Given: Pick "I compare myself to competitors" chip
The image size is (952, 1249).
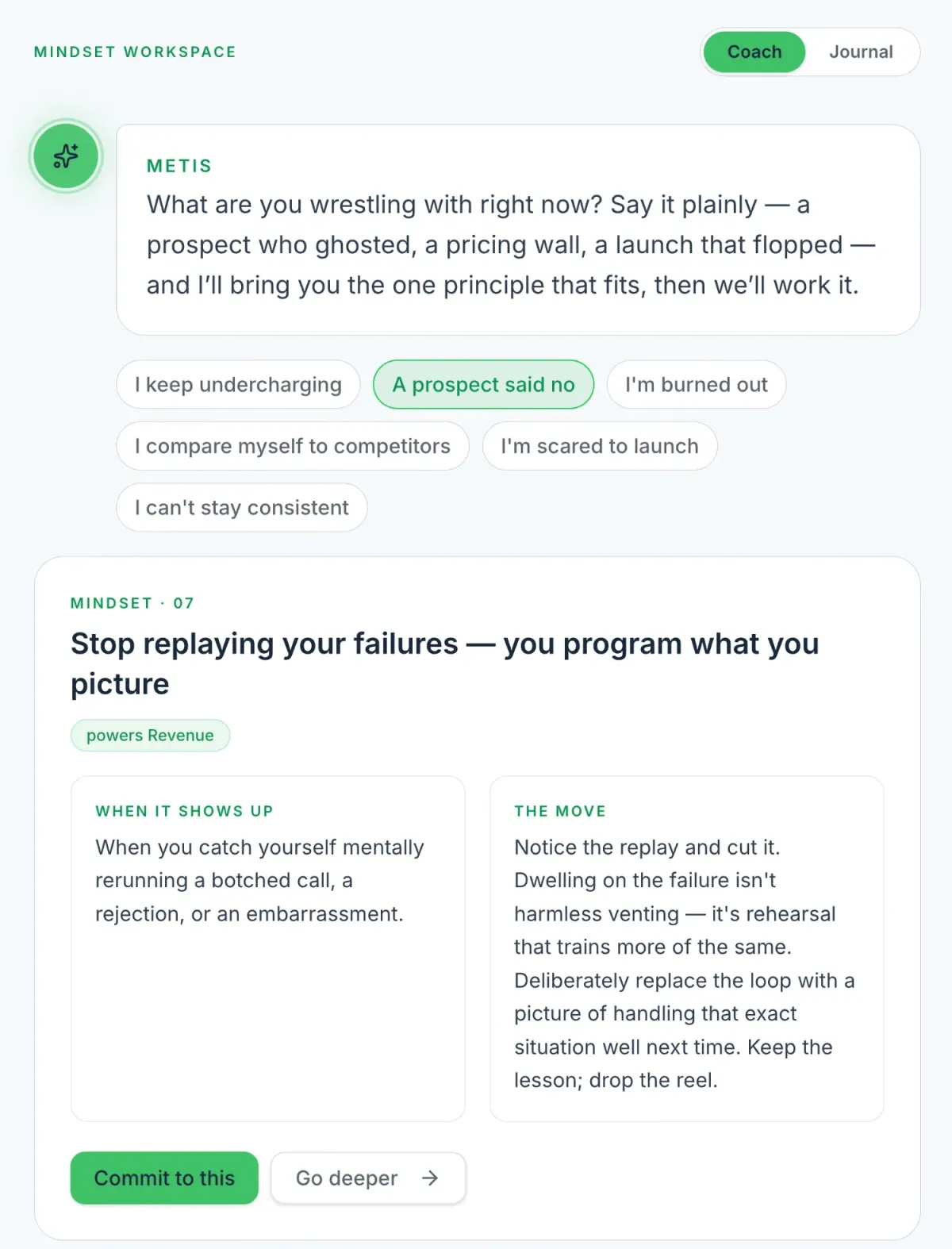Looking at the screenshot, I should pos(293,446).
